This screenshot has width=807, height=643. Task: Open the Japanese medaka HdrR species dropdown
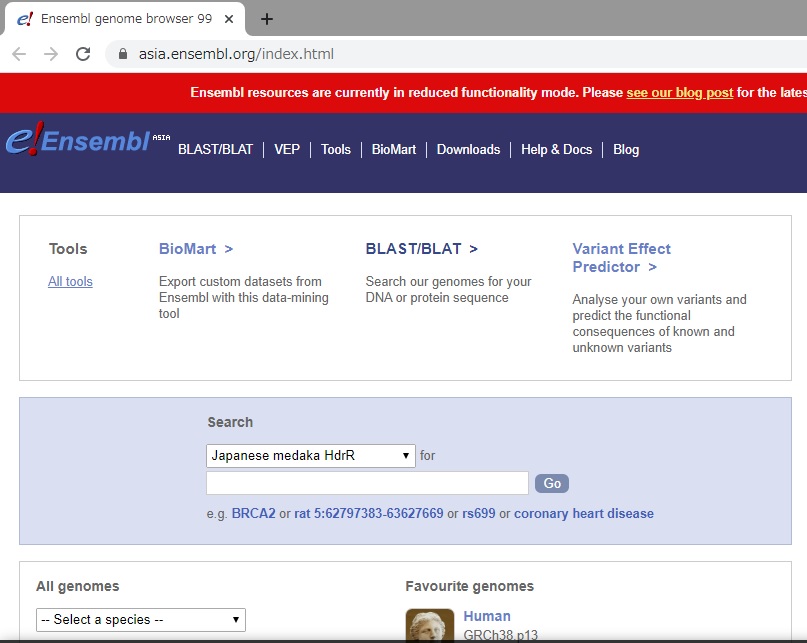tap(311, 455)
